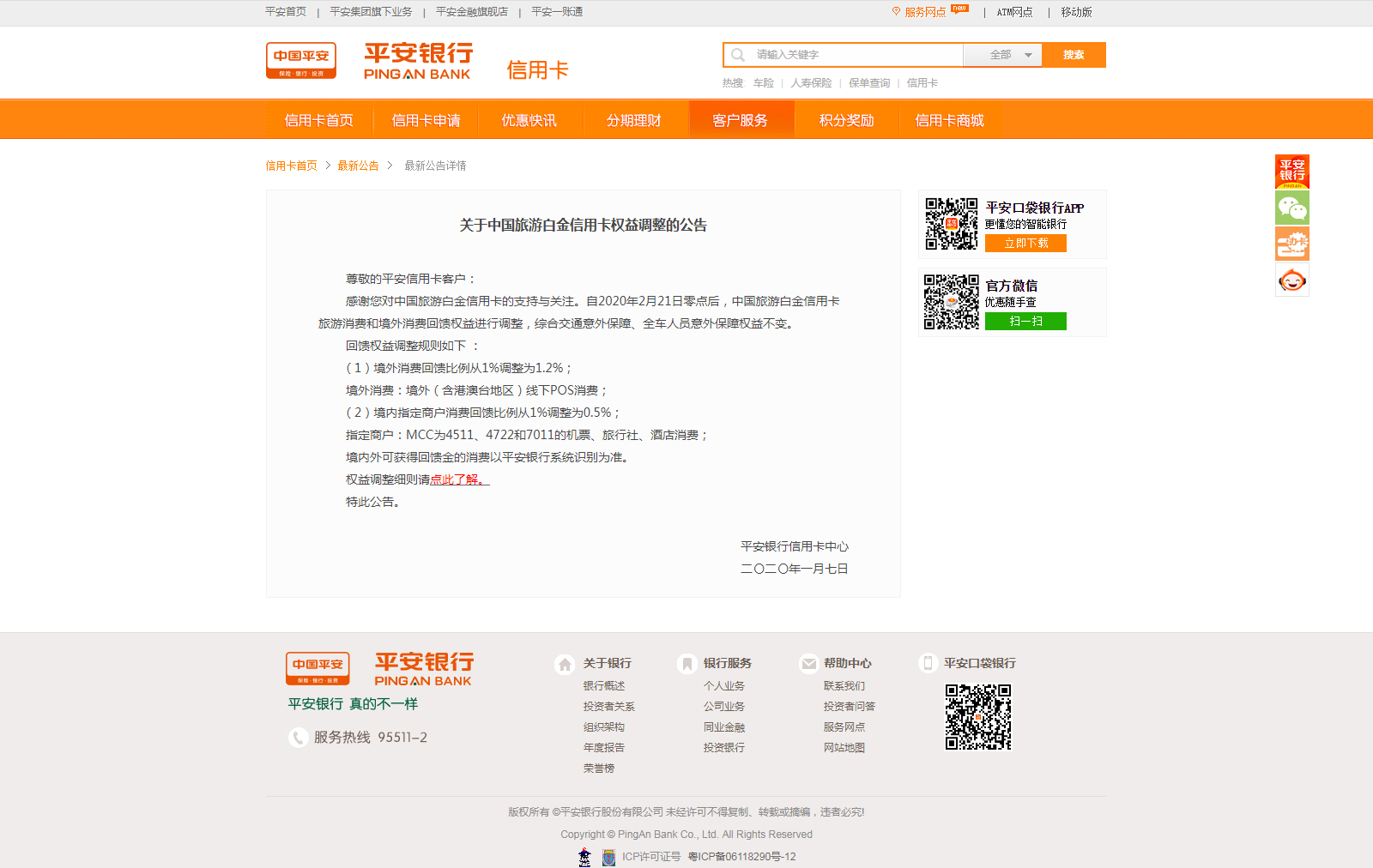
Task: Click 粤ICP备06118290号-12 footer link
Action: click(742, 857)
